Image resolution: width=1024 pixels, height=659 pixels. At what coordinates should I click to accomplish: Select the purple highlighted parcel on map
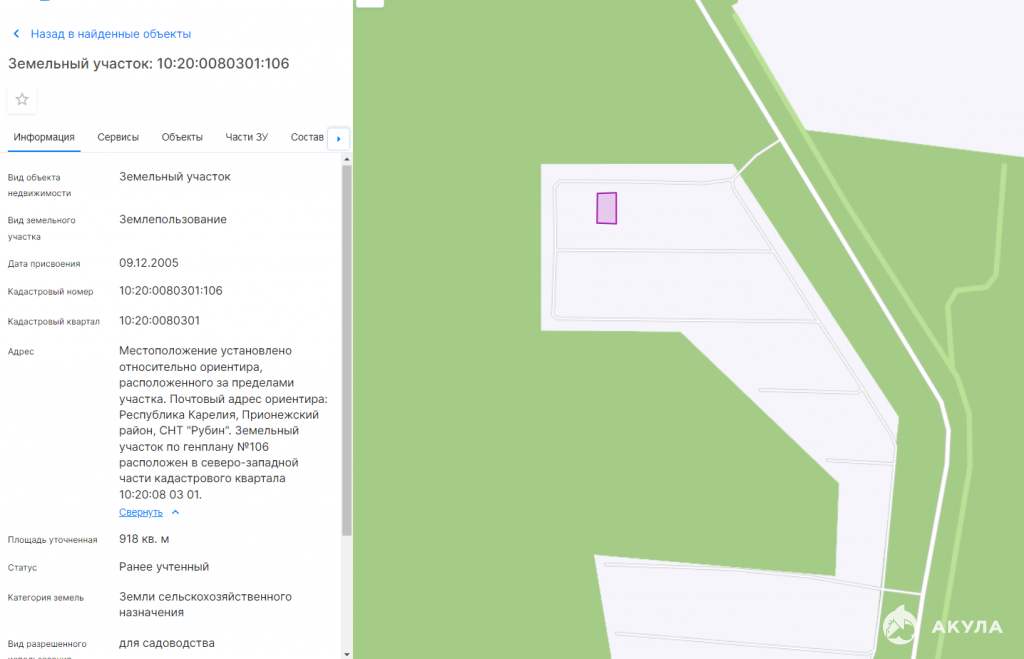[x=606, y=208]
